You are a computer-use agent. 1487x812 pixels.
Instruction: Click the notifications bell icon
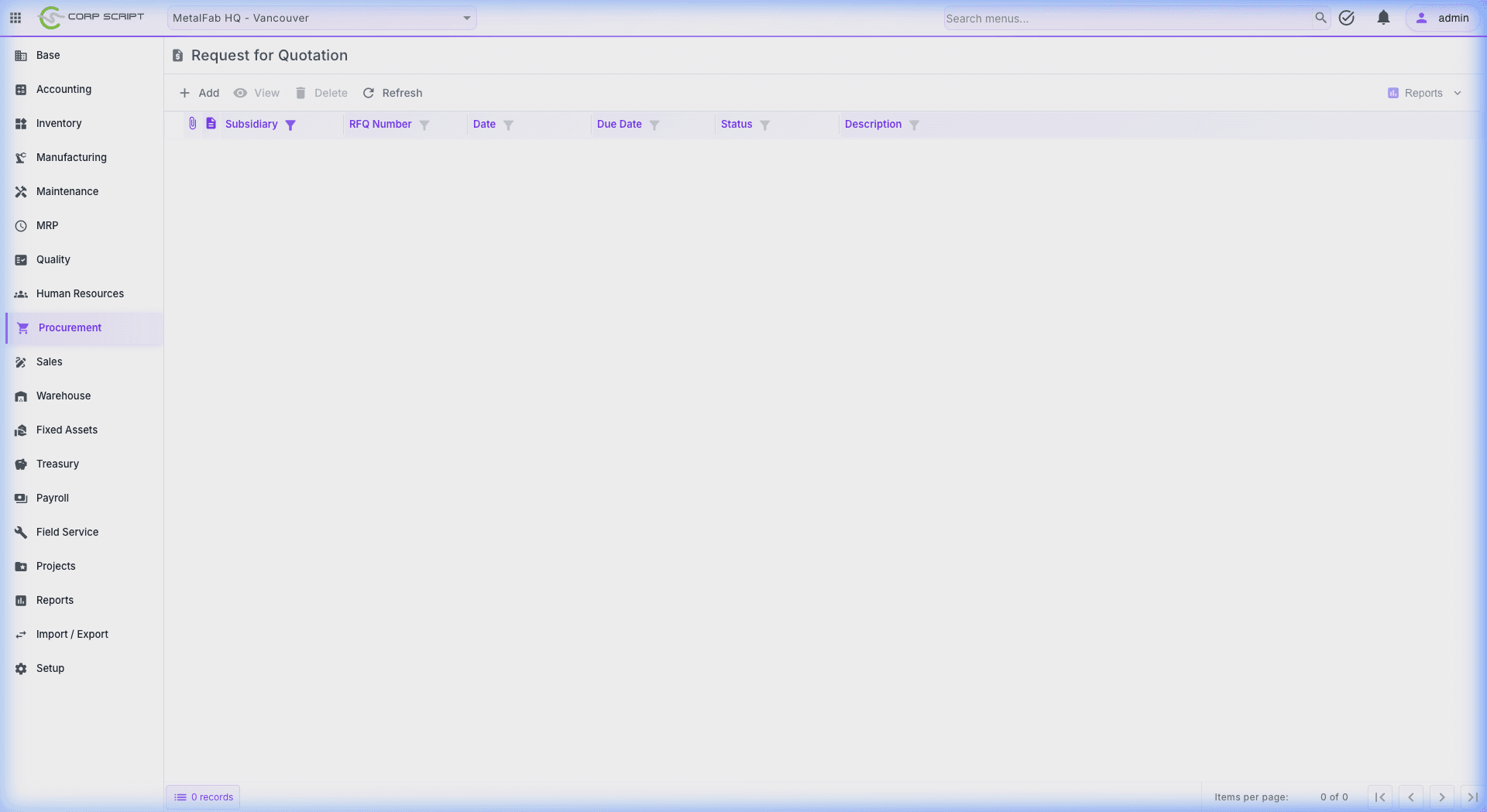click(x=1383, y=18)
